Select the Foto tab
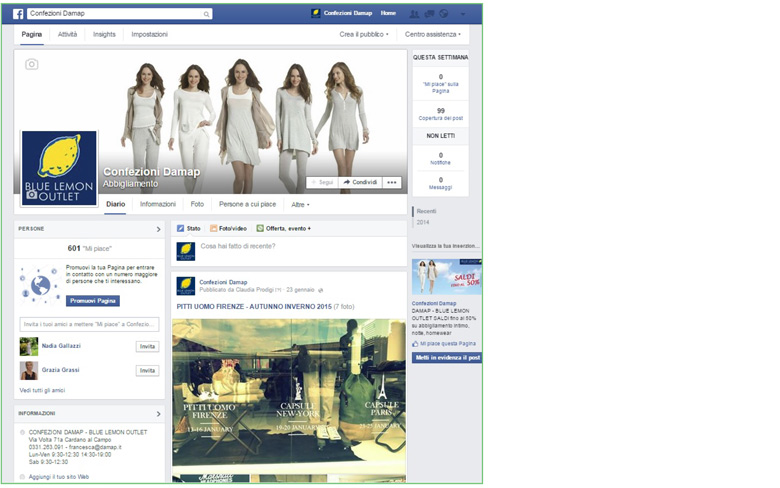 197,204
